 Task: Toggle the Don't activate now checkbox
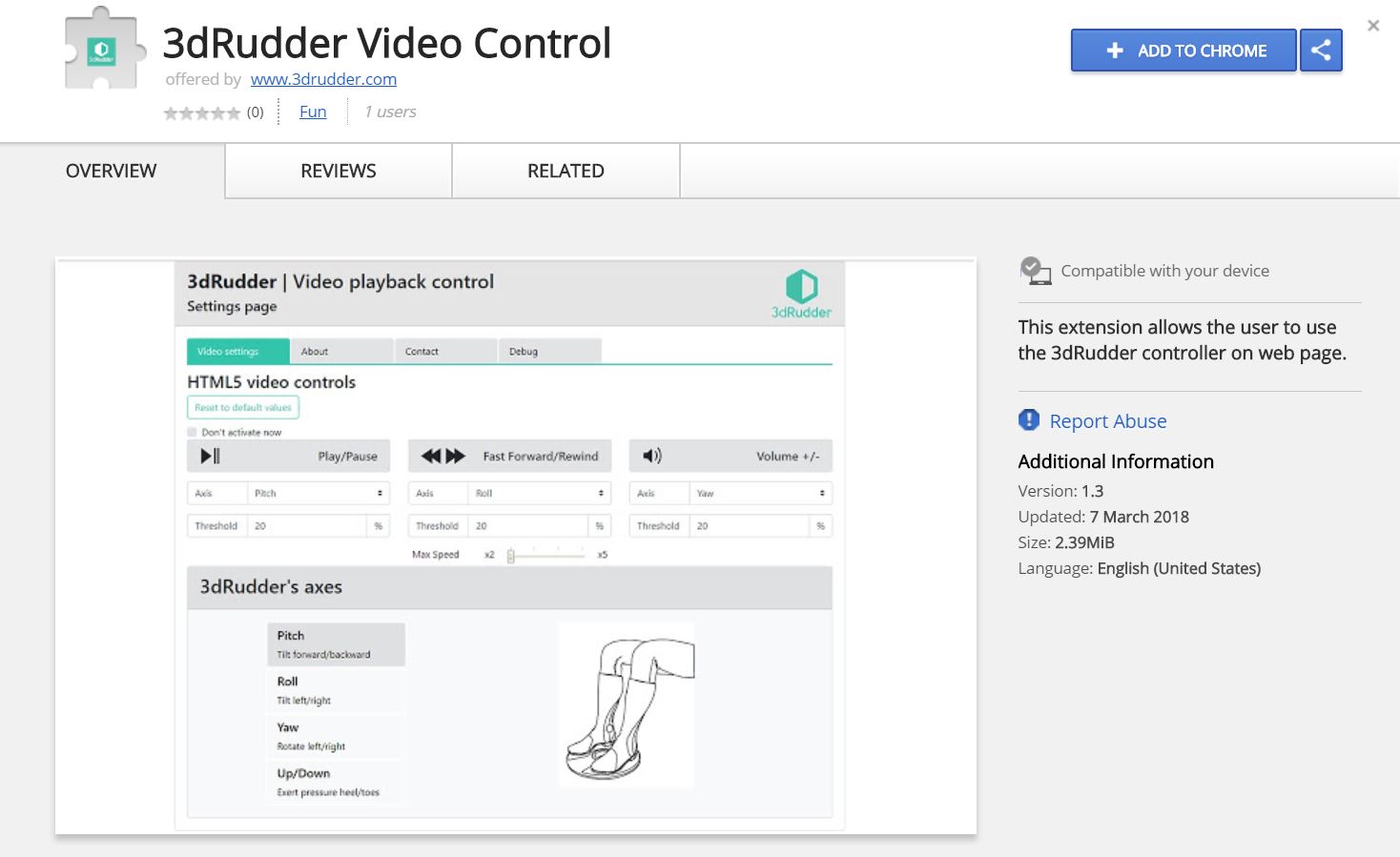[192, 432]
